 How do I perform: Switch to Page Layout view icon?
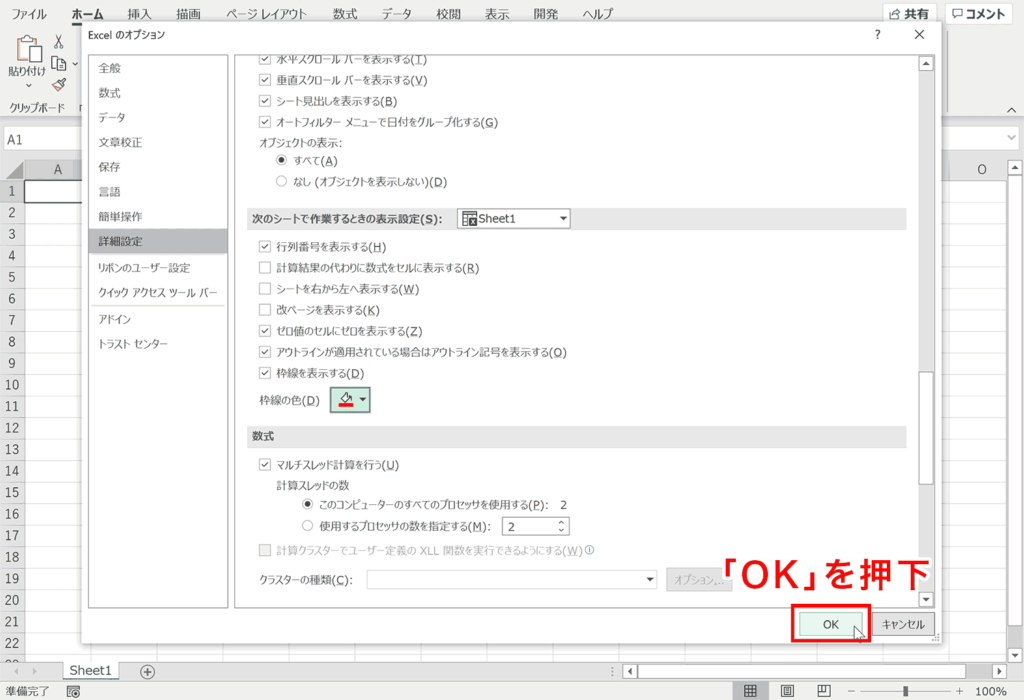pyautogui.click(x=787, y=691)
